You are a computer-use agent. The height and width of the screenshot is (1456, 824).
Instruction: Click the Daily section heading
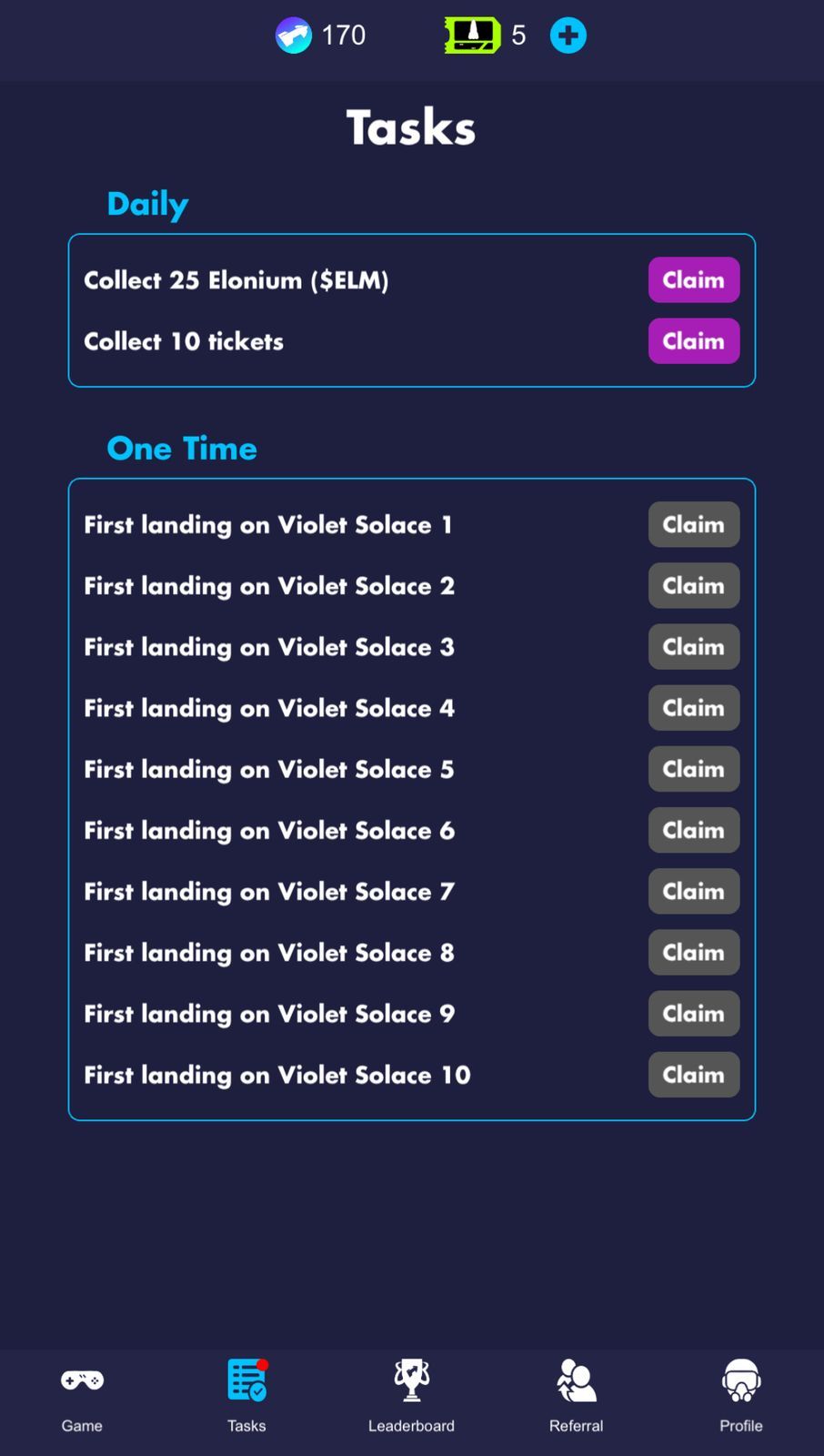click(x=147, y=204)
